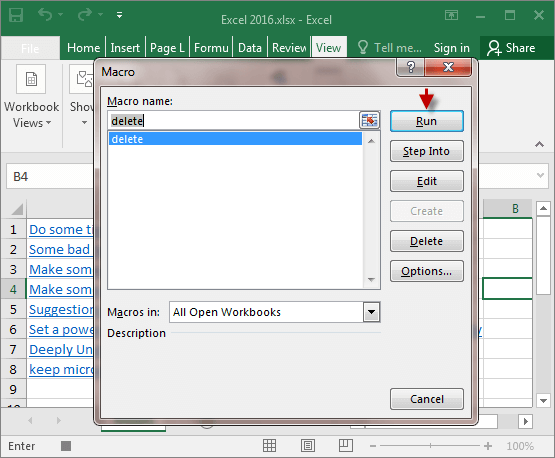This screenshot has height=458, width=555.
Task: Click the zoom in plus button
Action: [x=488, y=446]
